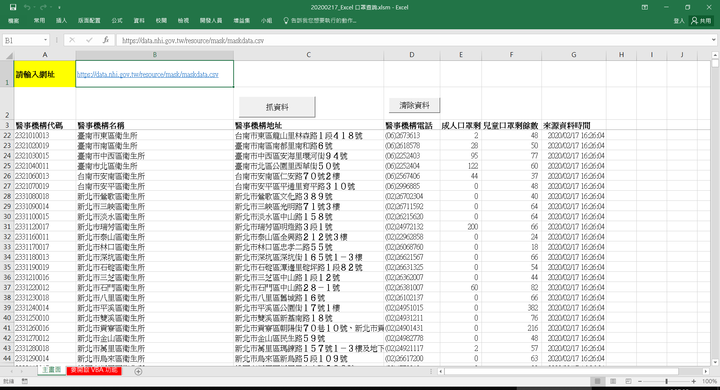Select cell containing 新北市淡水區衛生所
This screenshot has width=720, height=390.
[x=155, y=217]
